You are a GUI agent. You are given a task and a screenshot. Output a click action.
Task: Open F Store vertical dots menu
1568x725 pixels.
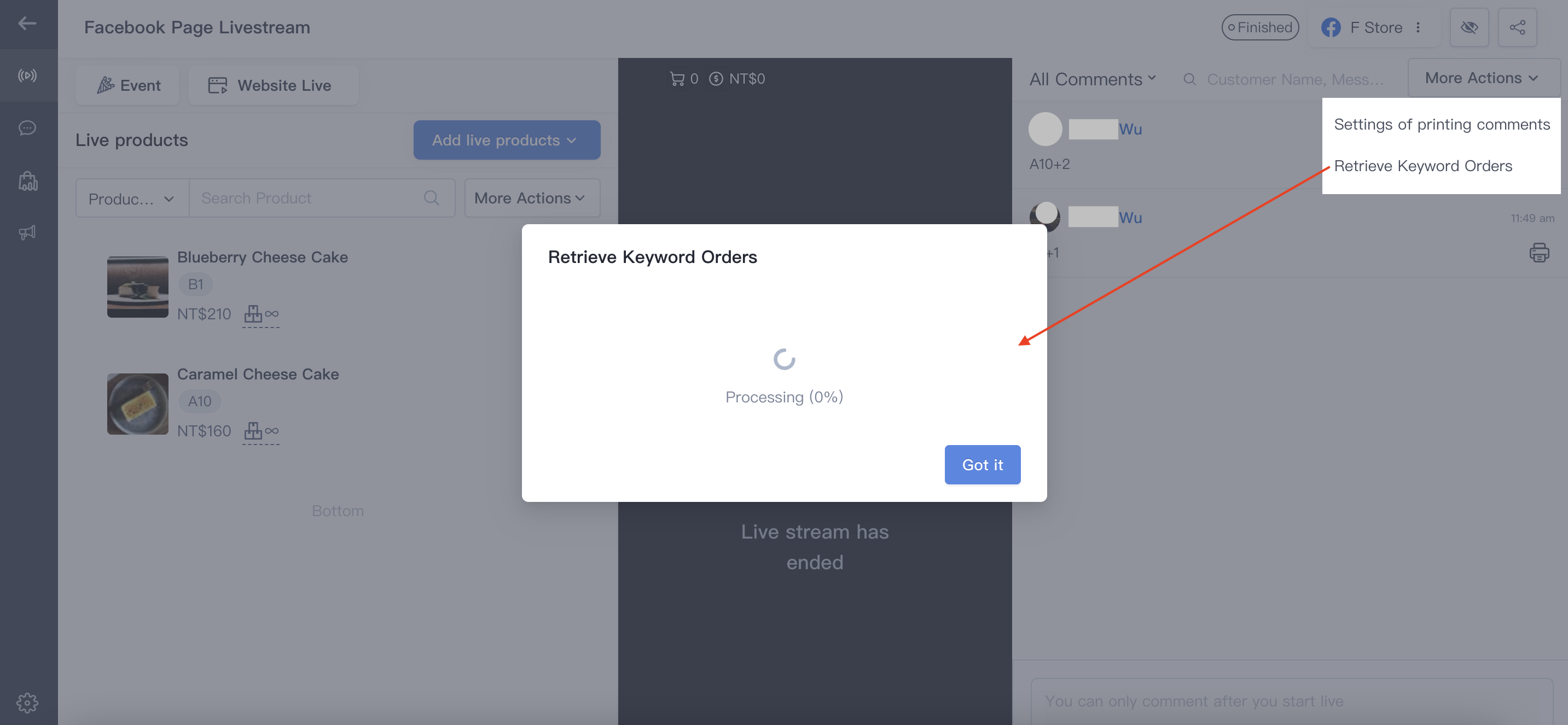coord(1418,27)
